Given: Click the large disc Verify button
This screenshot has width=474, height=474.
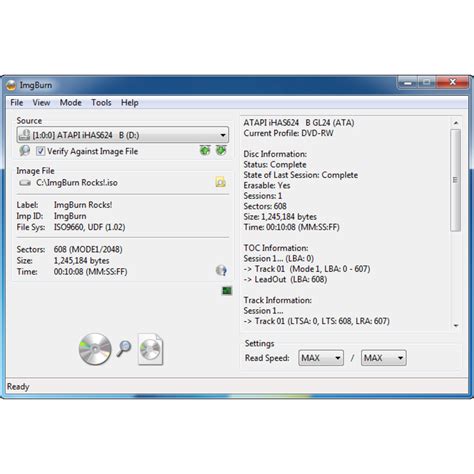Looking at the screenshot, I should (95, 349).
